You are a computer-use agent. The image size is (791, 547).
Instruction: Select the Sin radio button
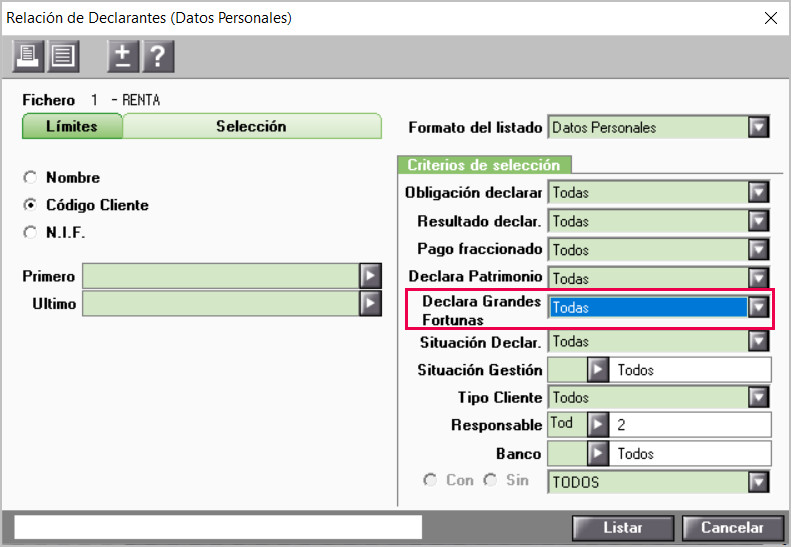click(x=490, y=480)
